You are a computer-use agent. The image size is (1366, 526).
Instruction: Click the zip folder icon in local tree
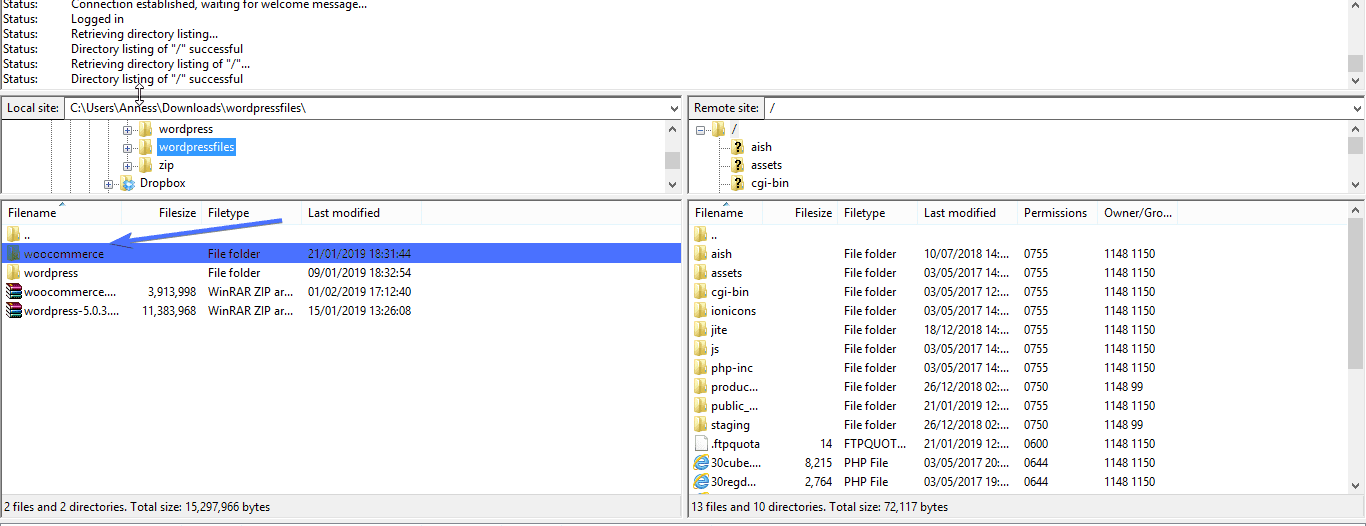pyautogui.click(x=146, y=165)
